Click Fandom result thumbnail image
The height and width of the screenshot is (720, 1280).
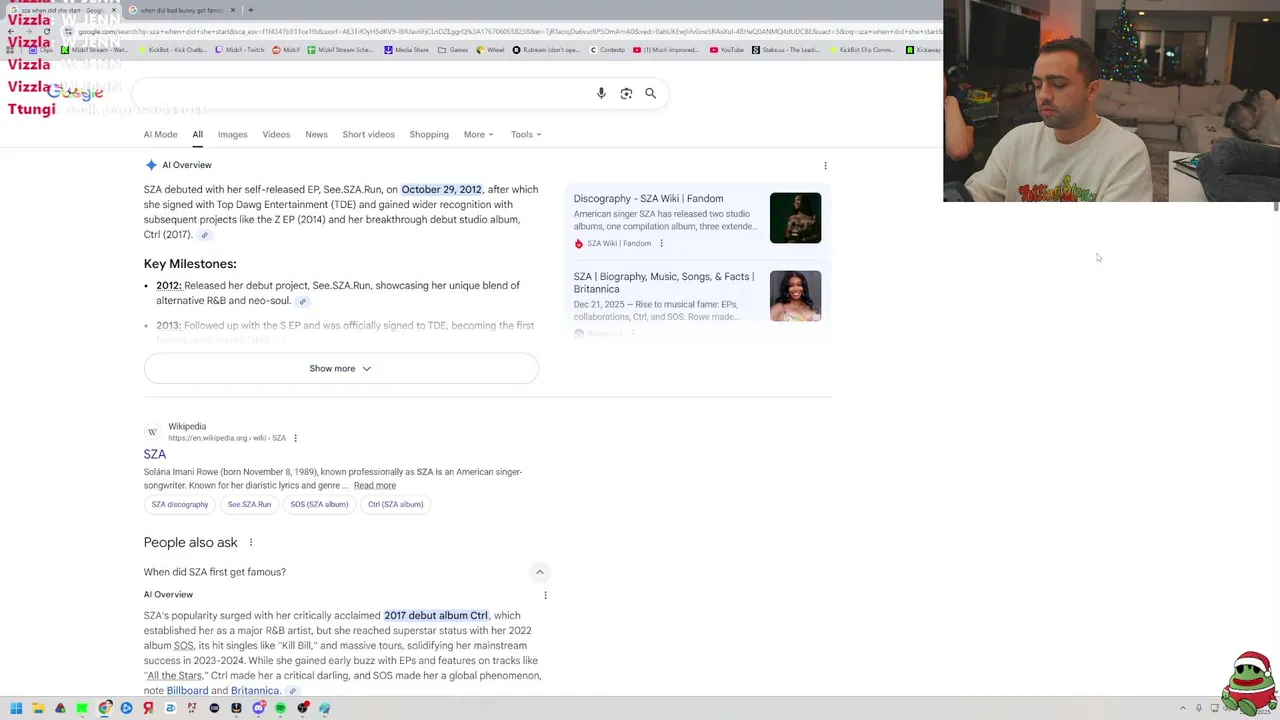point(795,218)
